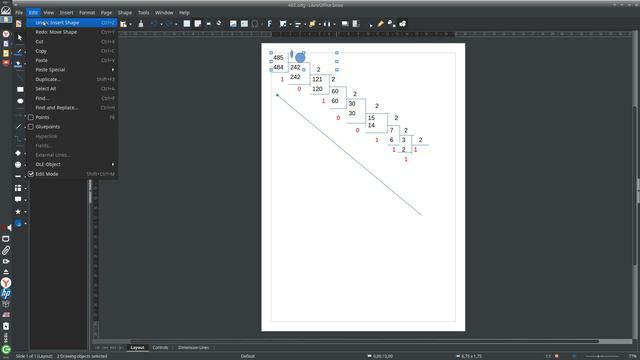Select the Ellipse drawing tool
The width and height of the screenshot is (640, 360).
pos(20,101)
